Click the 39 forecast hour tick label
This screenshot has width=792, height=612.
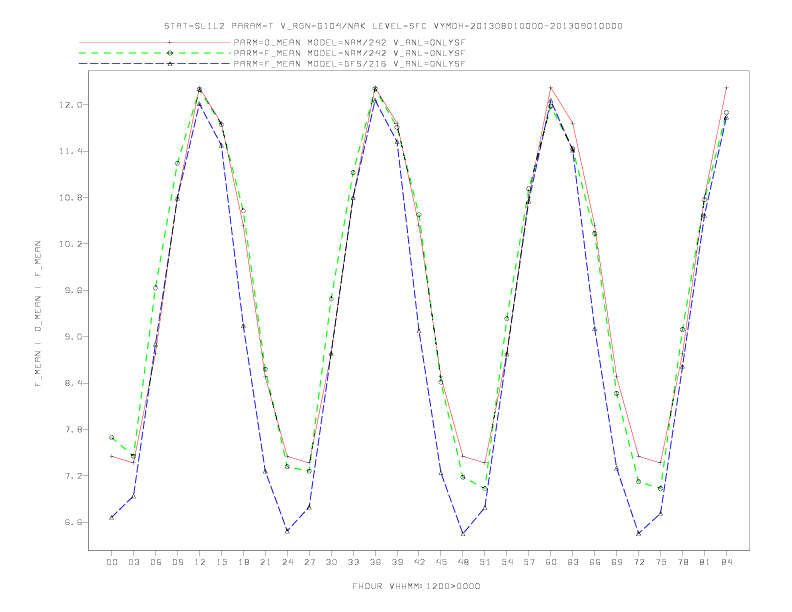(397, 562)
